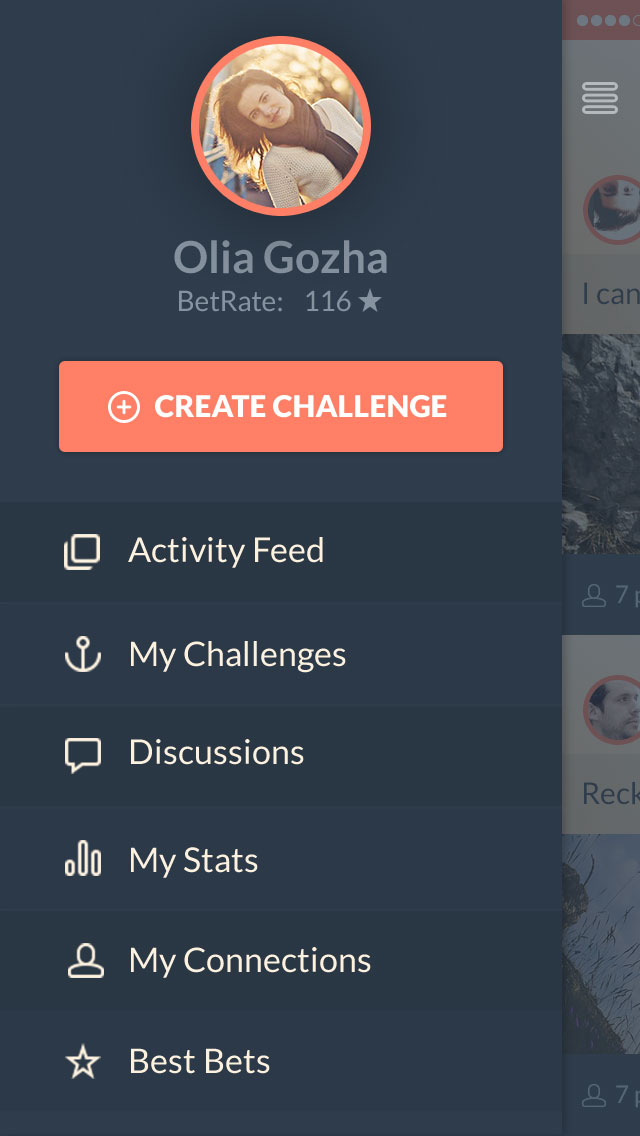Go to My Challenges
Viewport: 640px width, 1136px height.
pos(237,655)
